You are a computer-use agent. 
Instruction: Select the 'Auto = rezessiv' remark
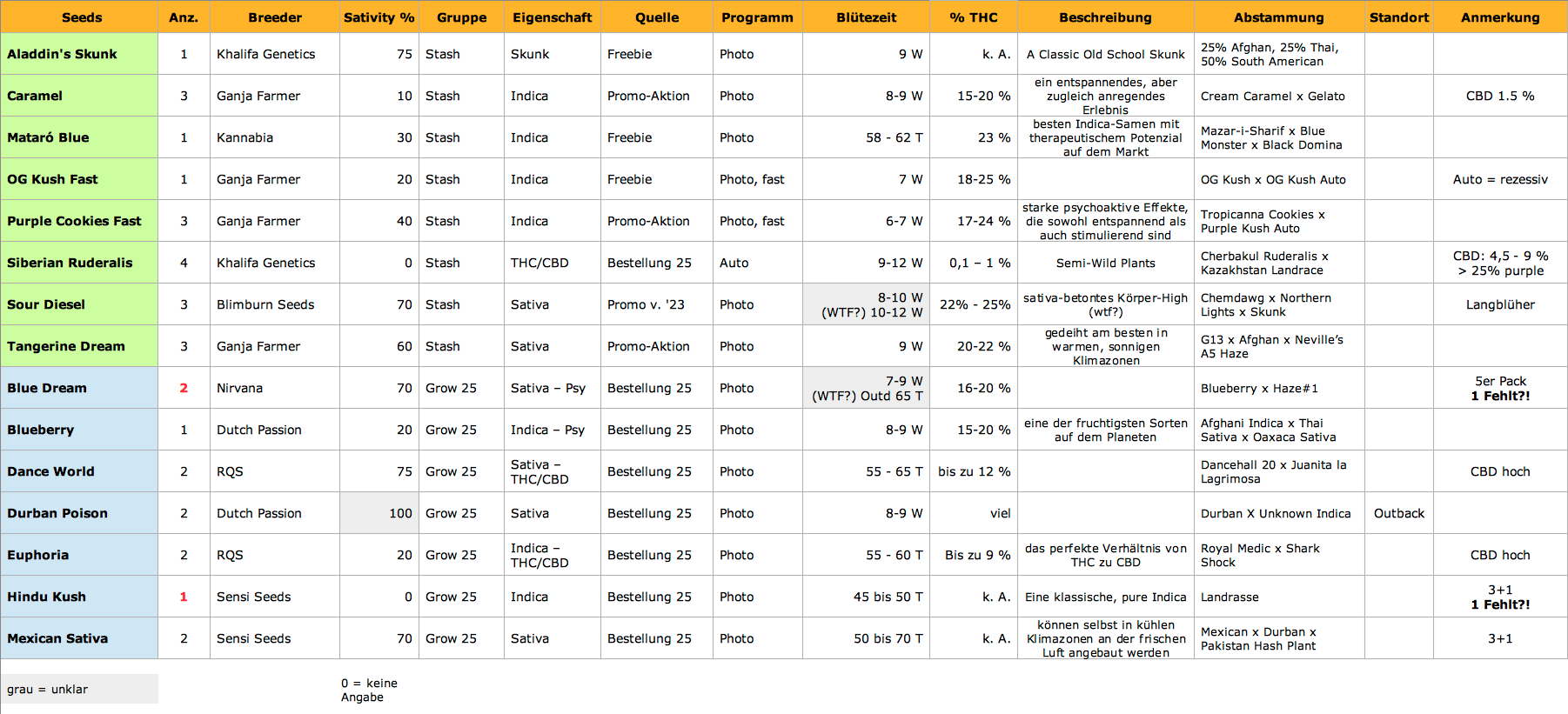click(1499, 179)
